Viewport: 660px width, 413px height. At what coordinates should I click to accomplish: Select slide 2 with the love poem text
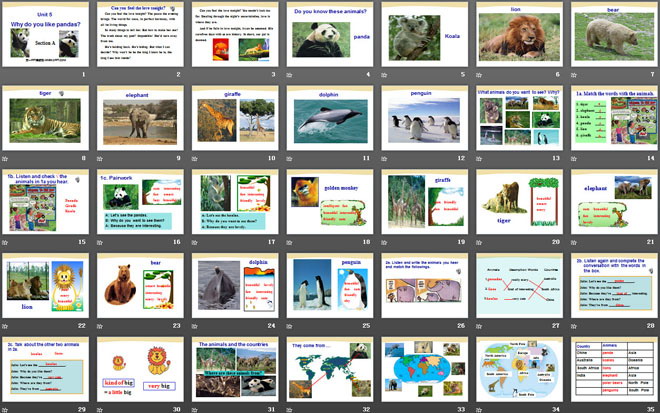[139, 35]
